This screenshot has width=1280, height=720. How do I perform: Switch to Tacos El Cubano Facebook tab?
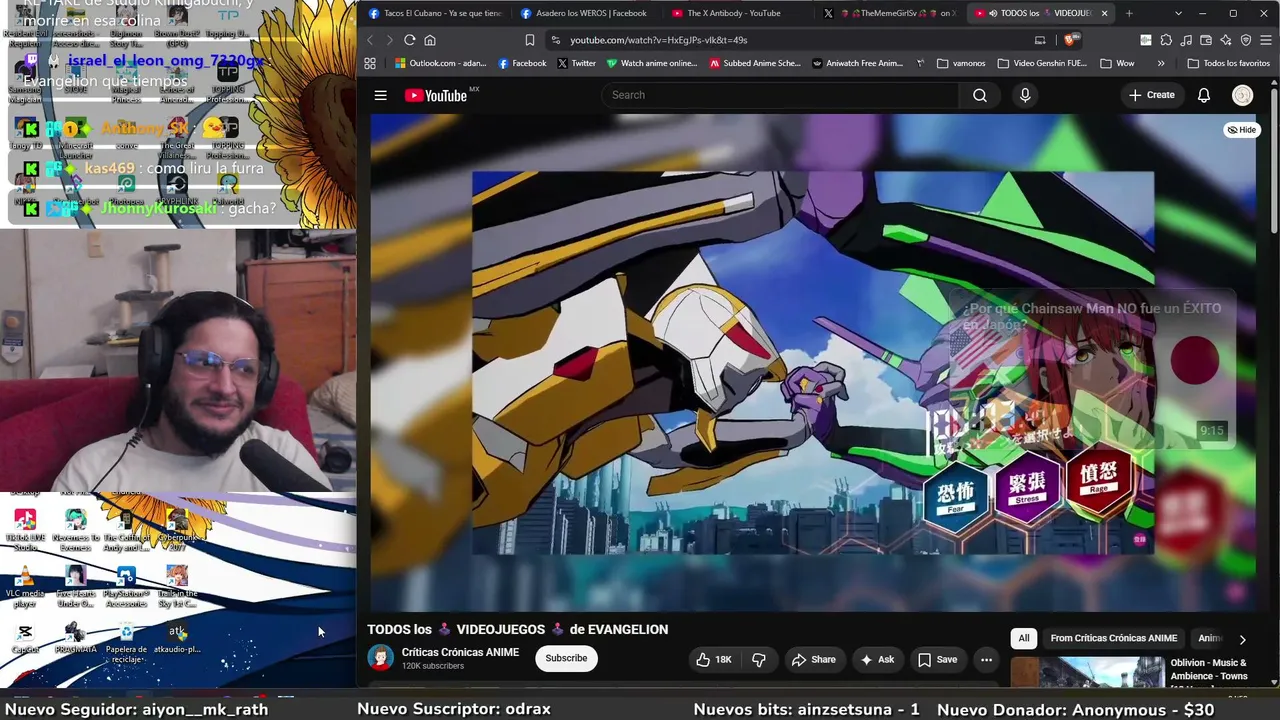click(435, 13)
